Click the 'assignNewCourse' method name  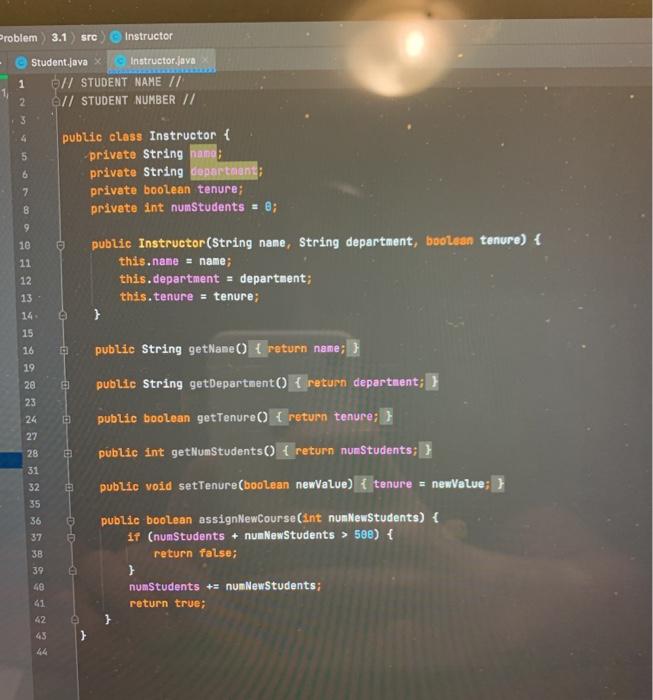[247, 519]
